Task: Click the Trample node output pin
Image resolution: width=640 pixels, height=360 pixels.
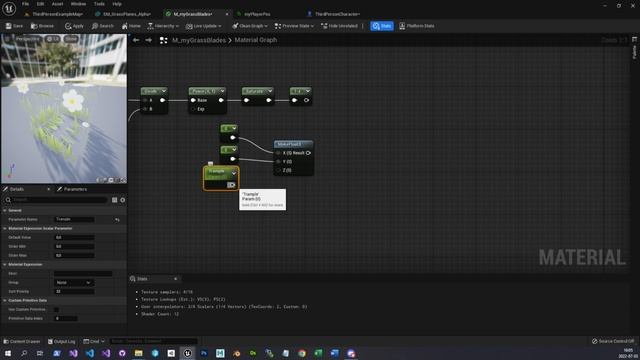Action: pos(231,185)
